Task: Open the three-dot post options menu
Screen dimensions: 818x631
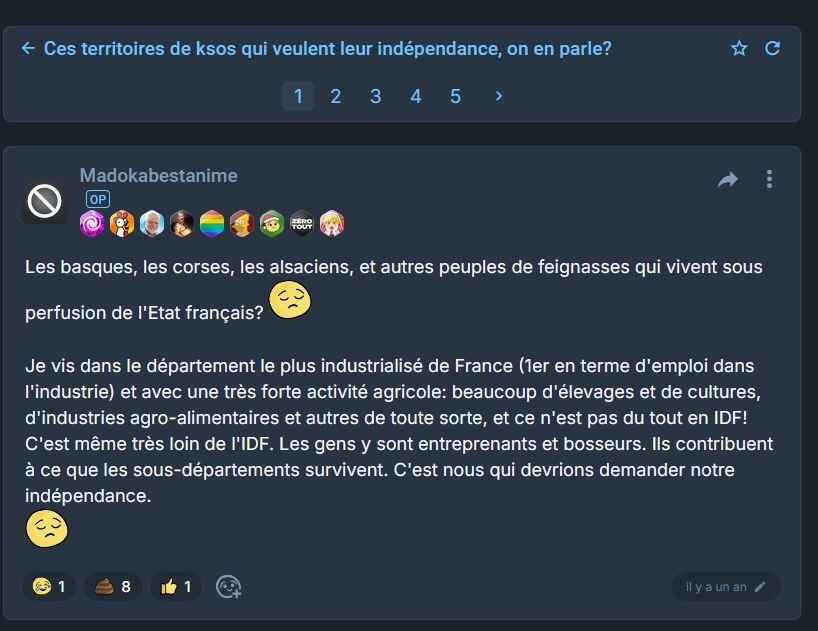Action: pos(769,179)
